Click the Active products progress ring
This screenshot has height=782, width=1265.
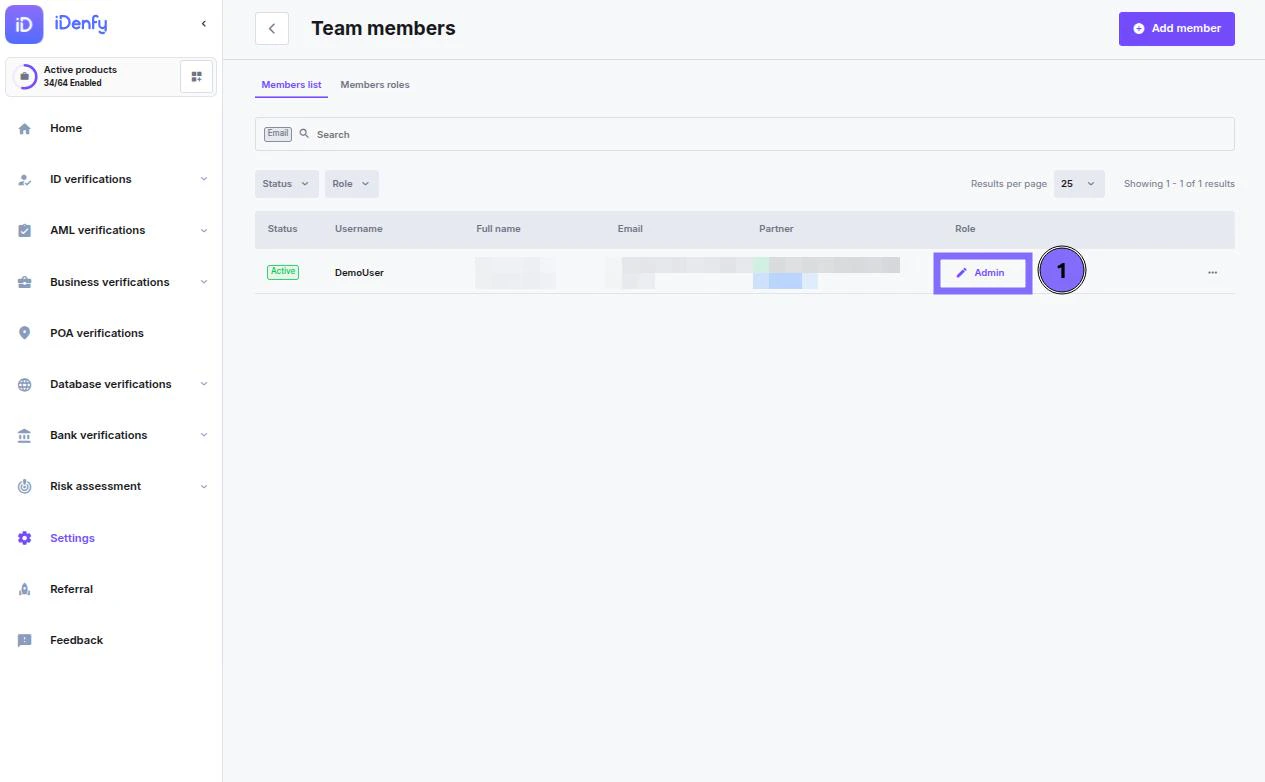click(x=25, y=77)
